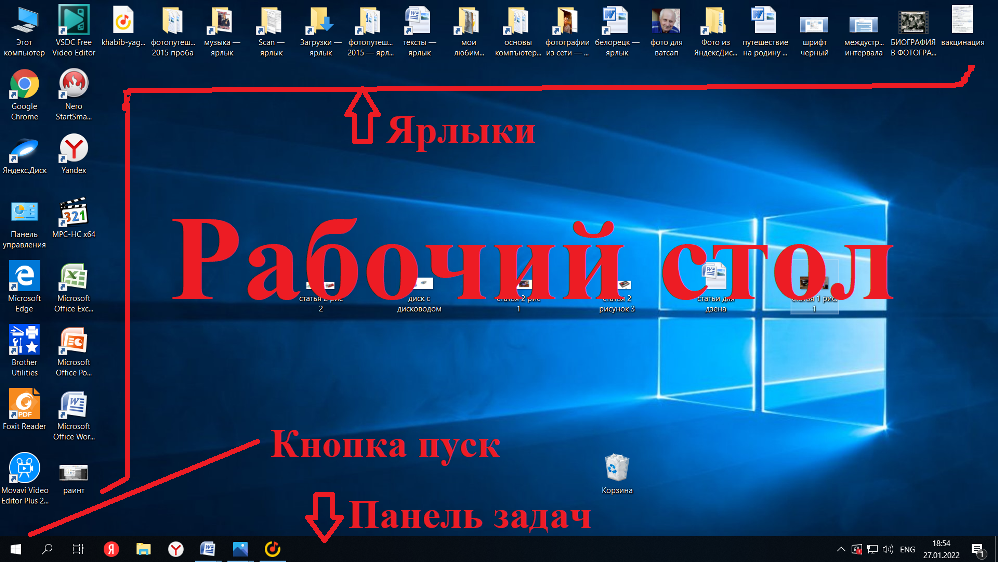The image size is (998, 562).
Task: Open the security tray icon with red badge
Action: point(857,549)
